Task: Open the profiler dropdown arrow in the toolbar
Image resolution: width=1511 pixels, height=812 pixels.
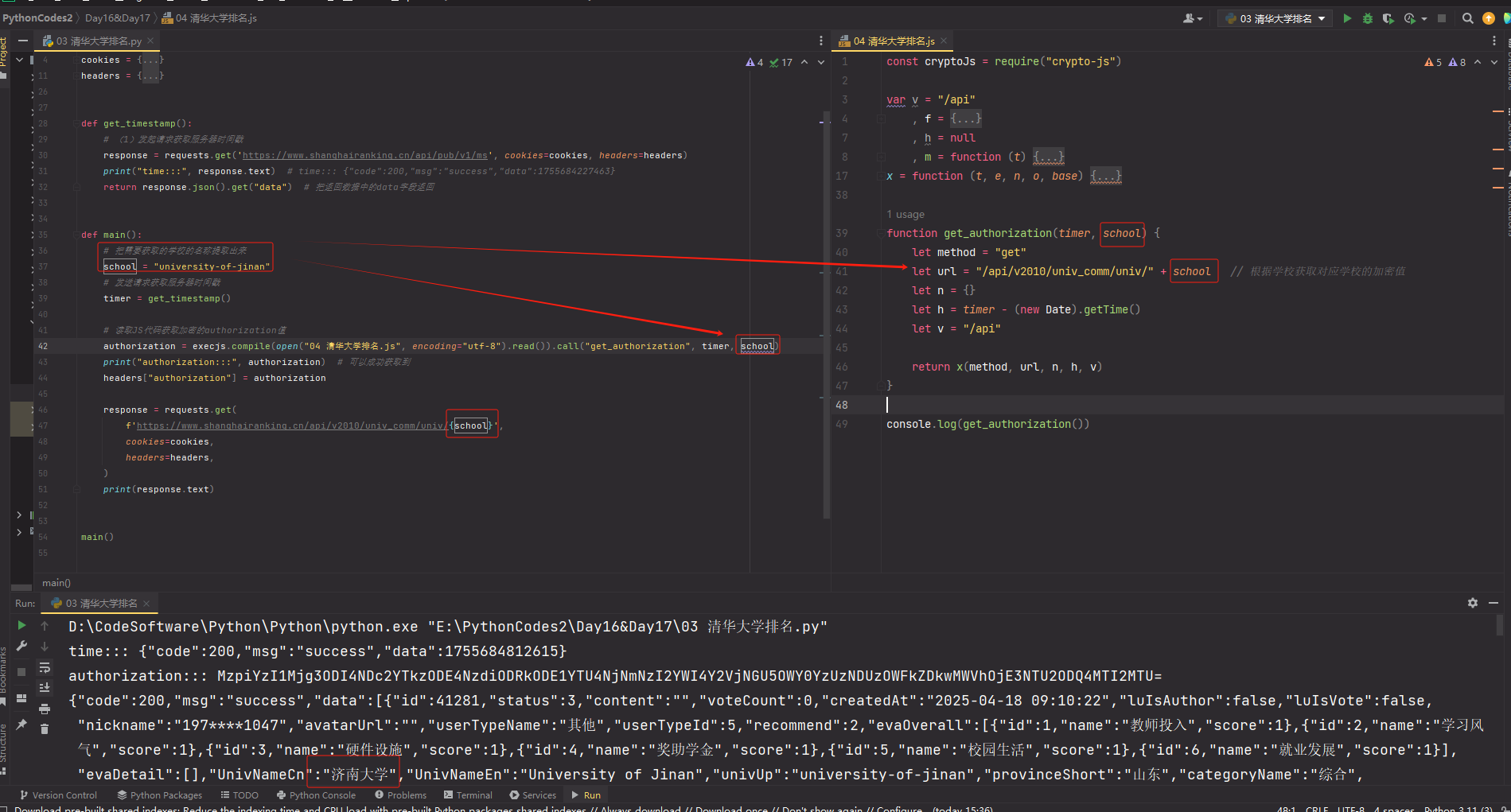Action: 1424,18
